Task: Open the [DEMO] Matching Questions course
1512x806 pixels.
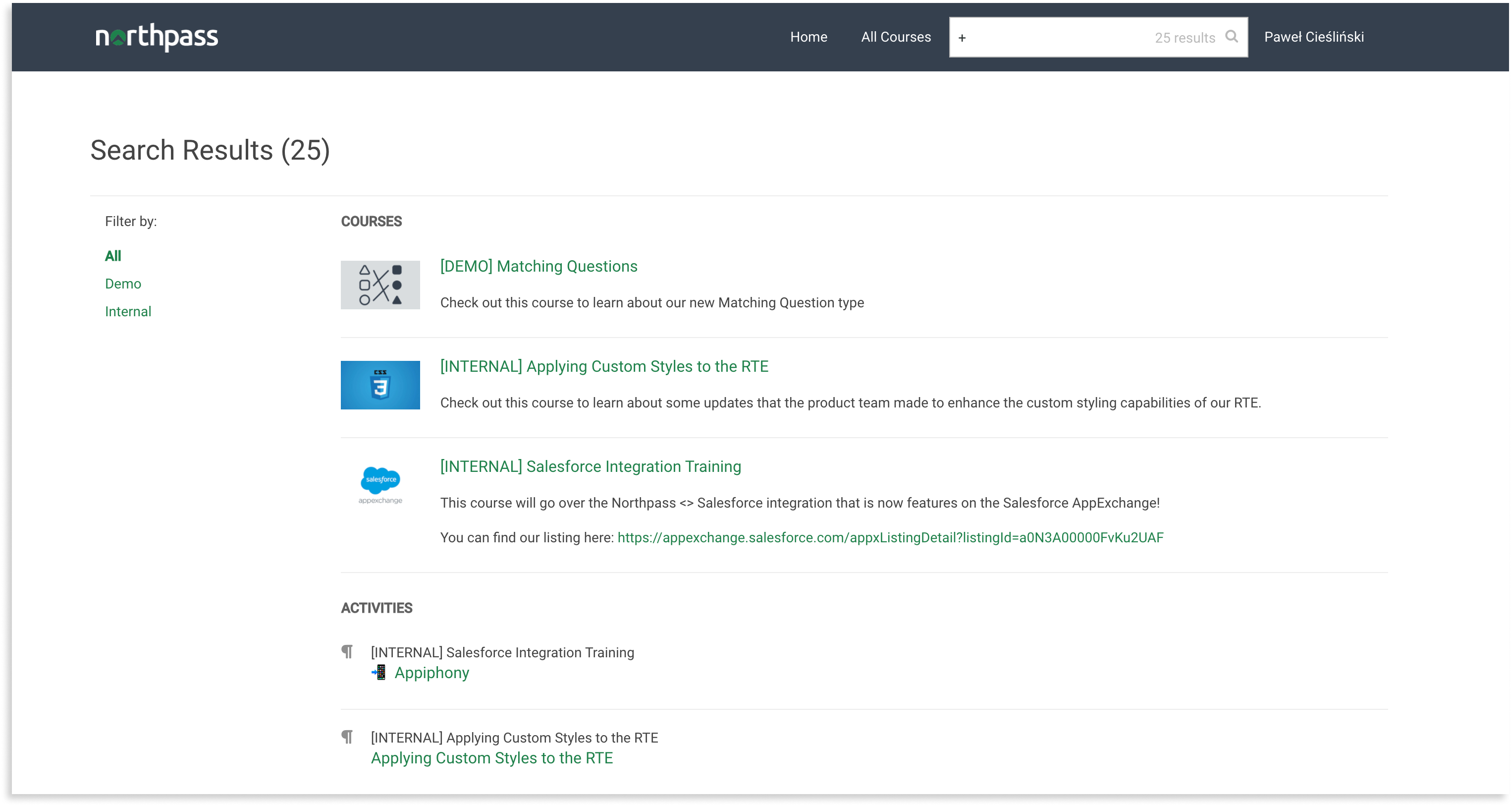Action: (538, 266)
